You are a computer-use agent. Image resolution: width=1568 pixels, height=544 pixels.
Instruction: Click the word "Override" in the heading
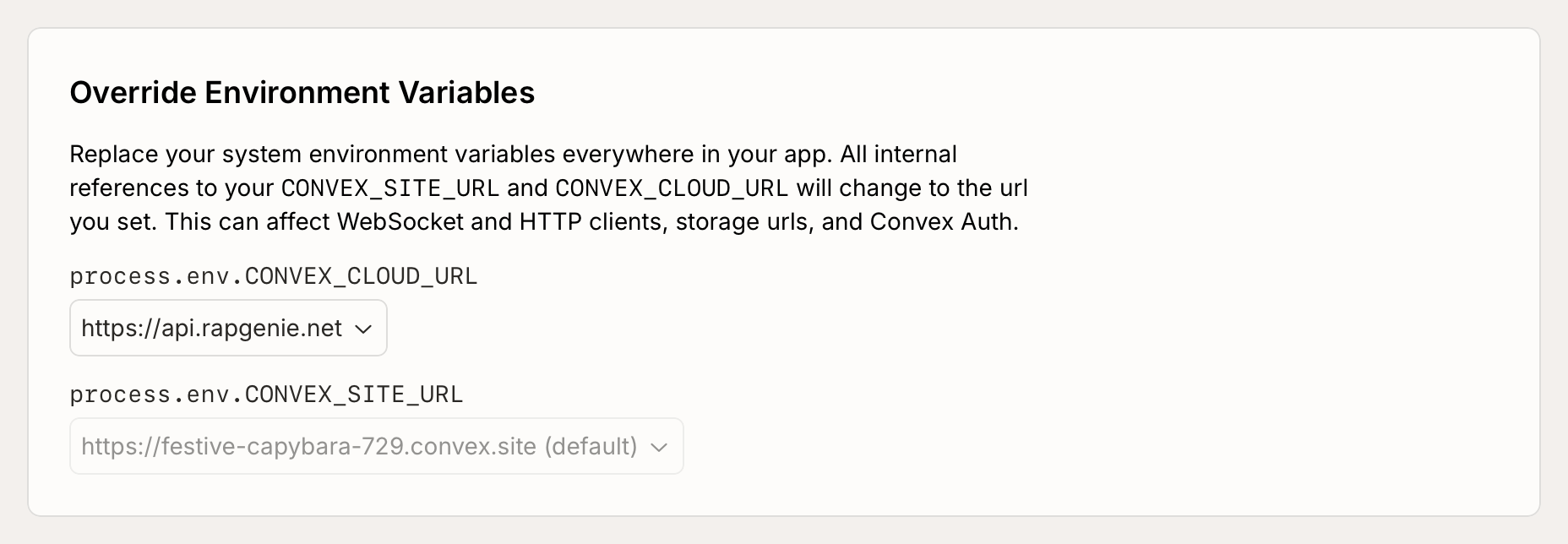click(x=133, y=93)
